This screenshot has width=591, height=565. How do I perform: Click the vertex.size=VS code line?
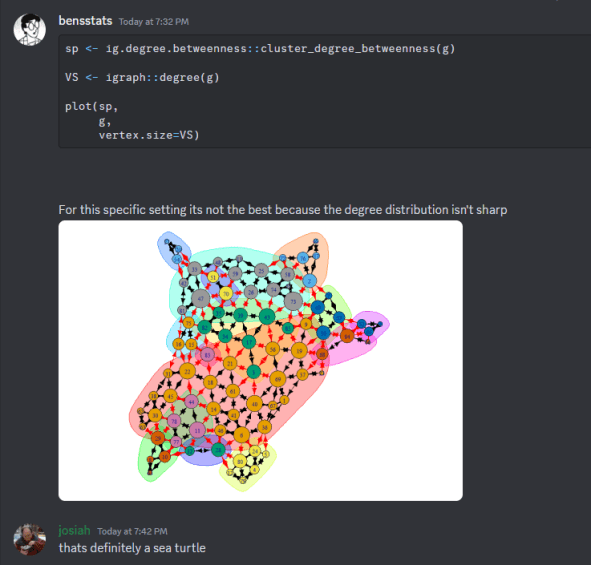[149, 135]
